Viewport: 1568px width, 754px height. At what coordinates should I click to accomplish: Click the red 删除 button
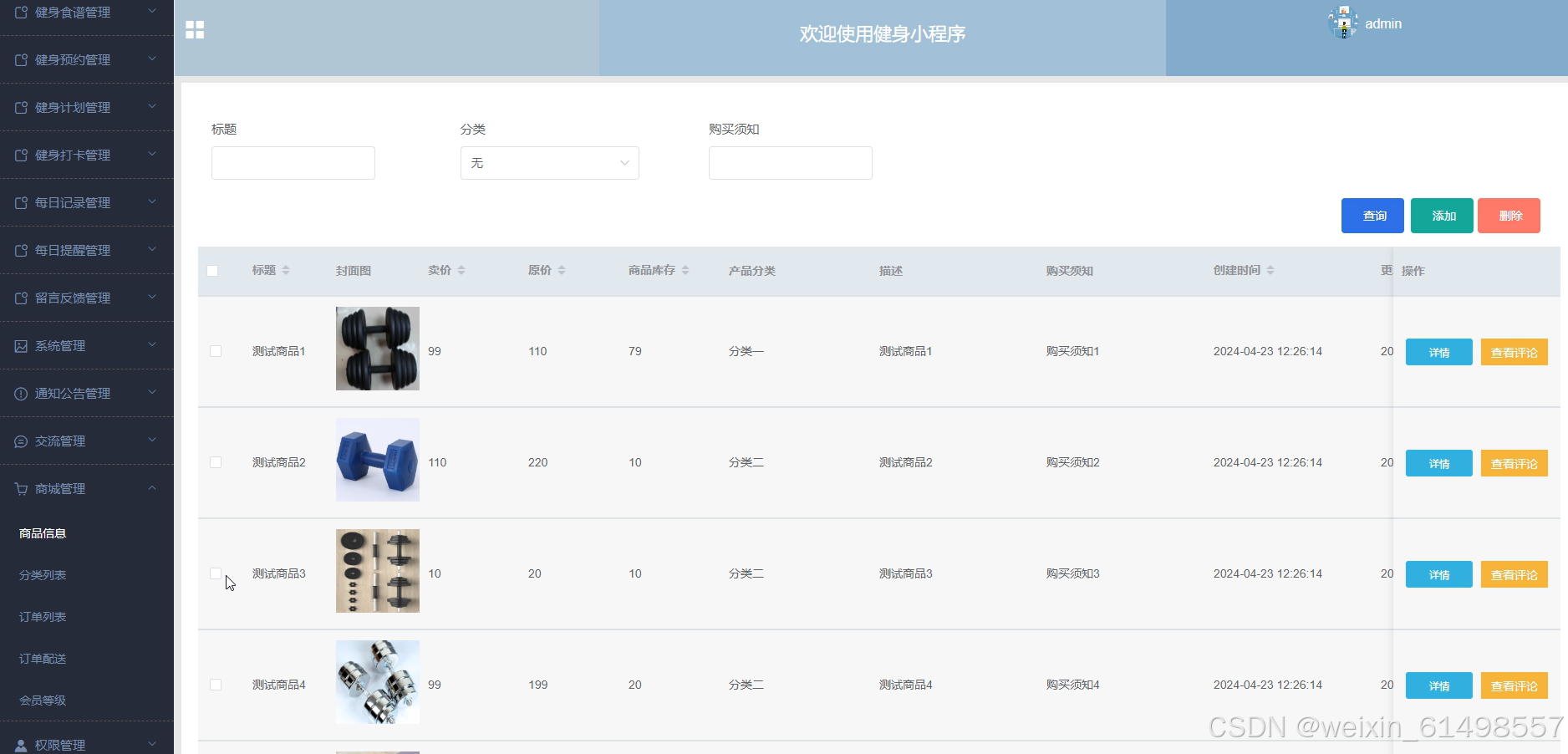1509,216
